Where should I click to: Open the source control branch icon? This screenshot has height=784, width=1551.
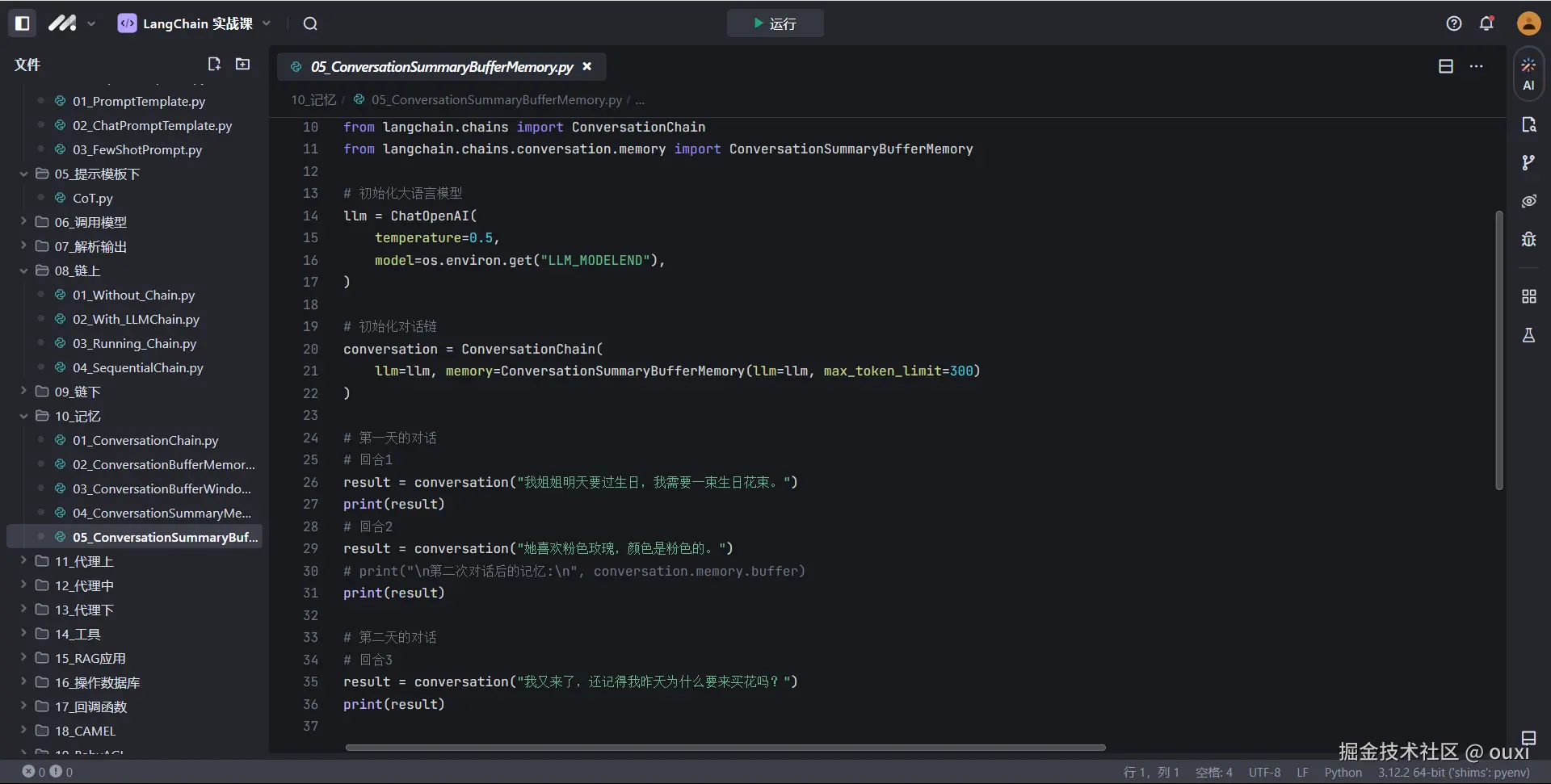(1528, 162)
